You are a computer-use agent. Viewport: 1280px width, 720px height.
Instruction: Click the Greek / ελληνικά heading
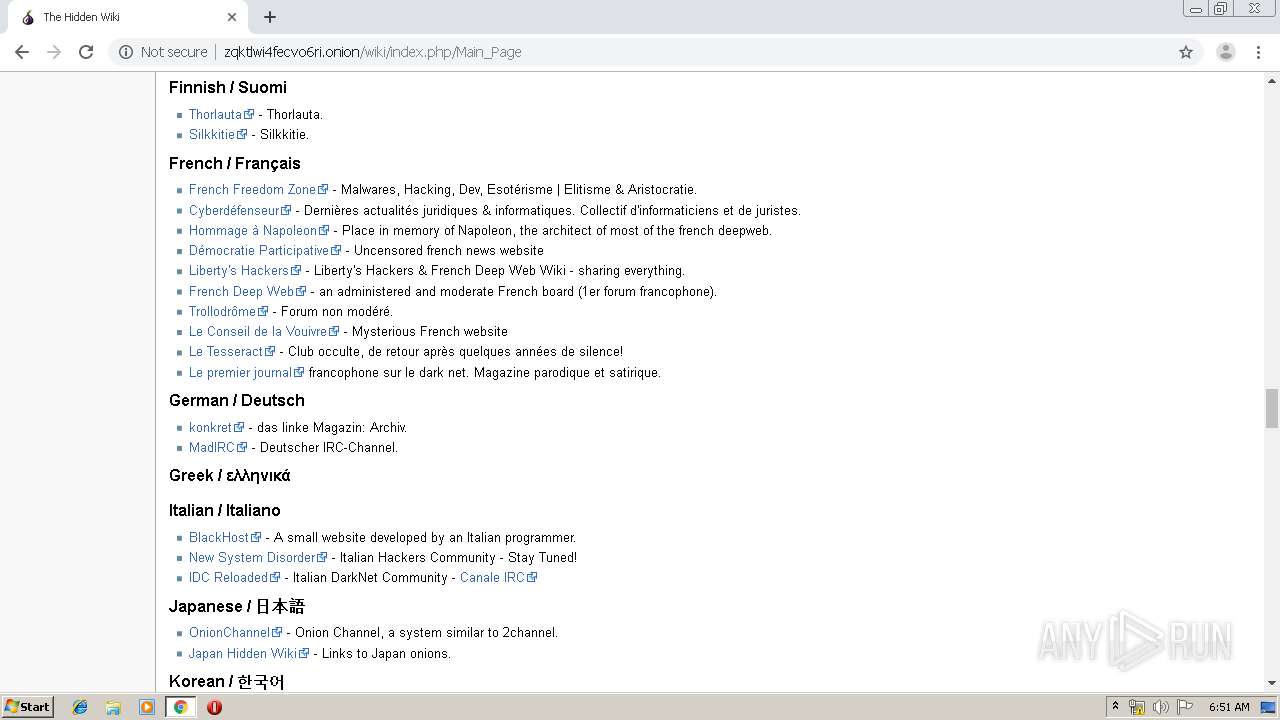(230, 475)
